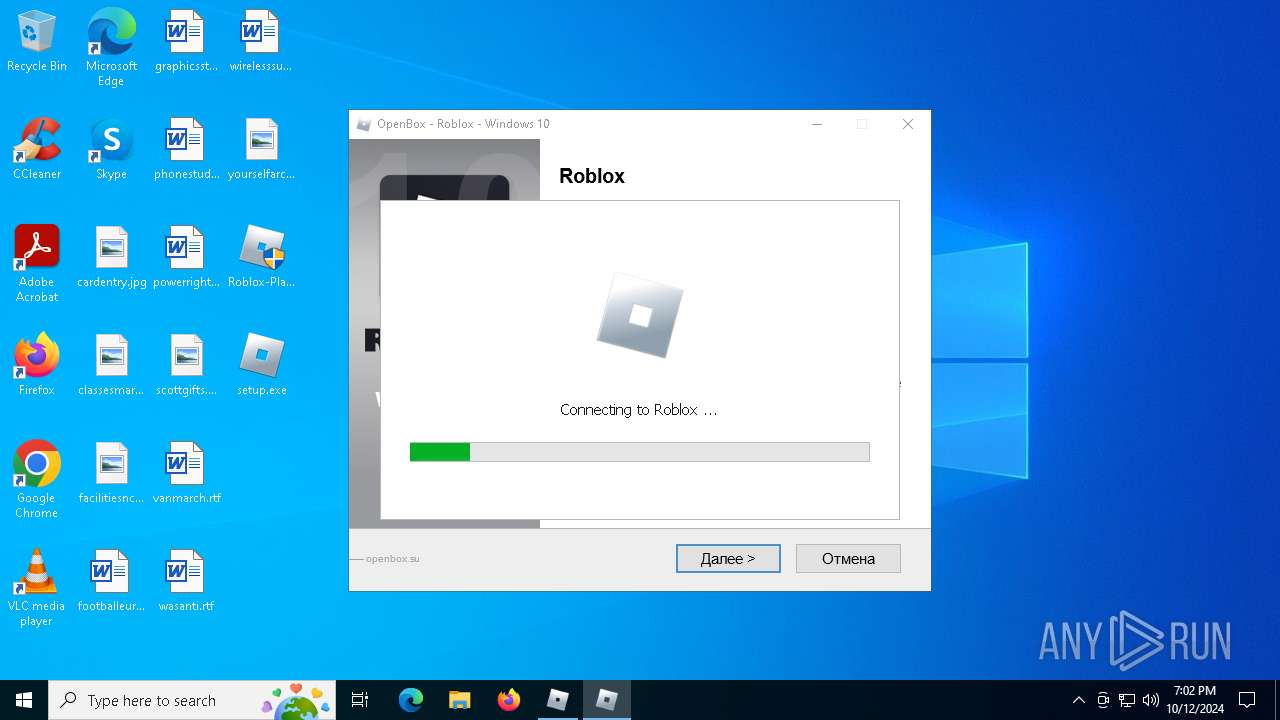Select the setup.exe desktop icon
This screenshot has height=720, width=1280.
[x=261, y=365]
